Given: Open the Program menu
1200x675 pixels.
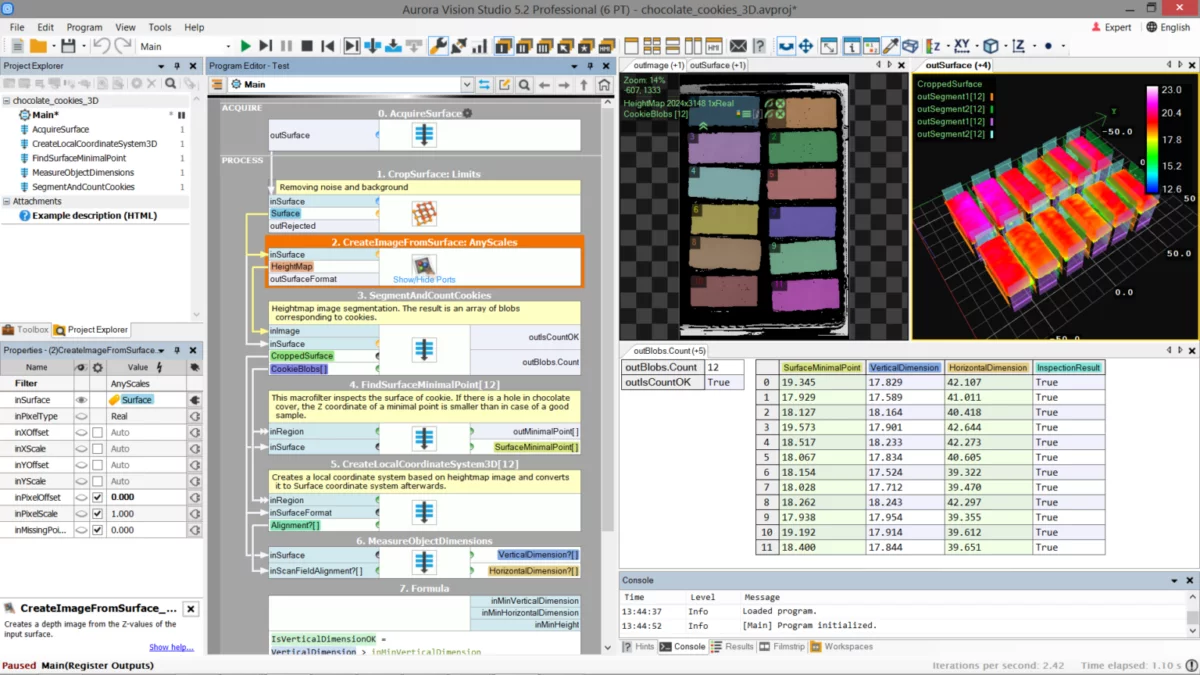Looking at the screenshot, I should [x=85, y=27].
